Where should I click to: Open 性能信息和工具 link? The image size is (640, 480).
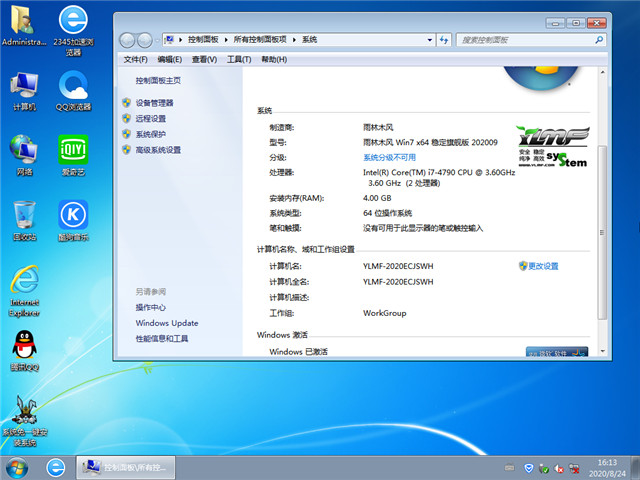coord(162,338)
